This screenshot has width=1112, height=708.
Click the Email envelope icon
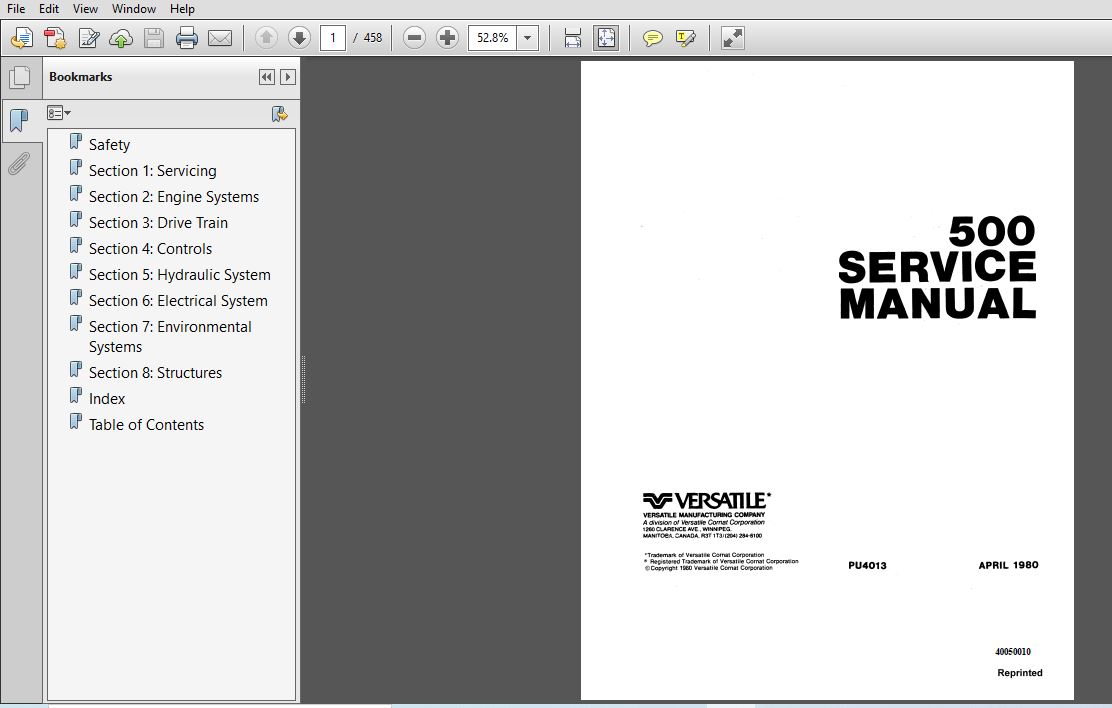220,38
